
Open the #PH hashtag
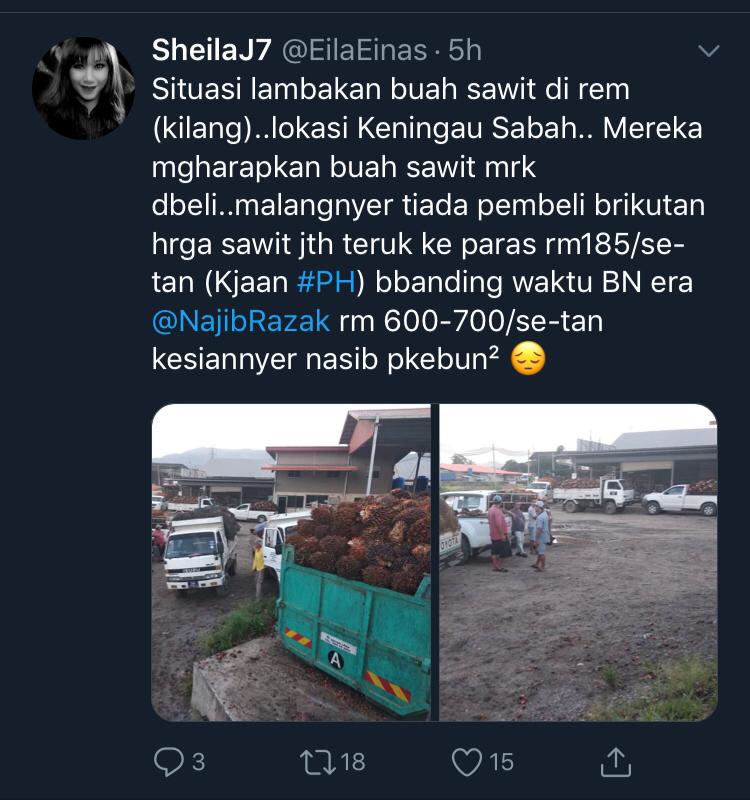[x=326, y=282]
